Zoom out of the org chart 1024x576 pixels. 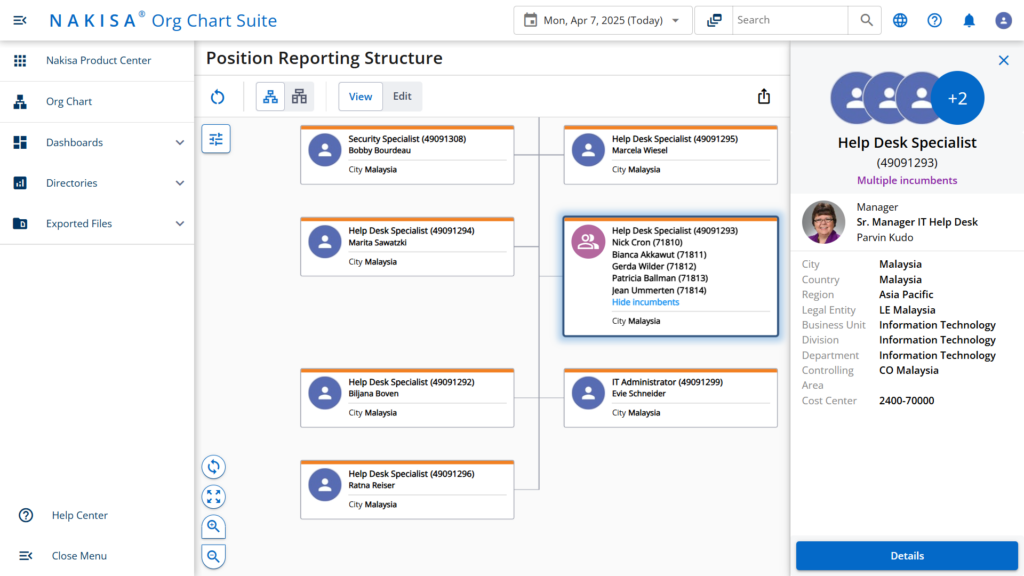point(213,556)
